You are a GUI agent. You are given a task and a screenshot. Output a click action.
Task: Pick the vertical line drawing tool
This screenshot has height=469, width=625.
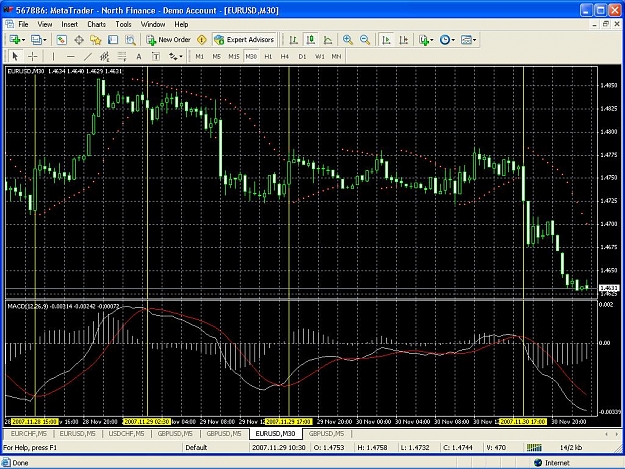click(x=53, y=57)
